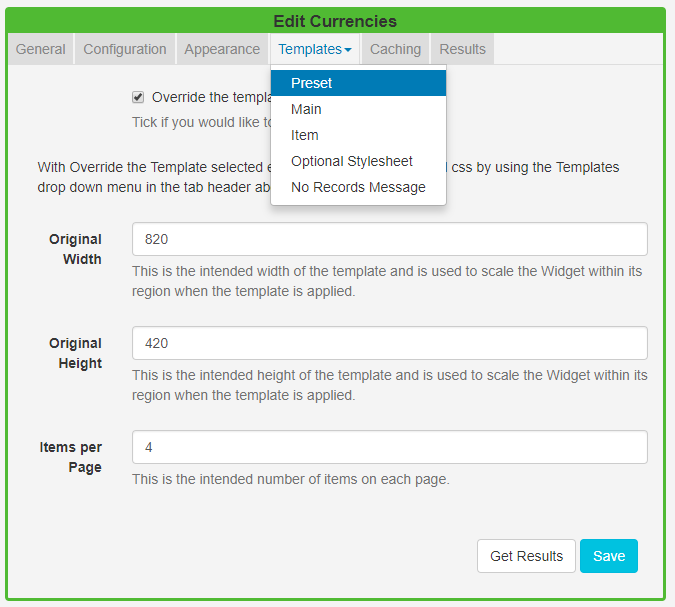675x607 pixels.
Task: Untick the Override the template checkbox
Action: click(138, 97)
